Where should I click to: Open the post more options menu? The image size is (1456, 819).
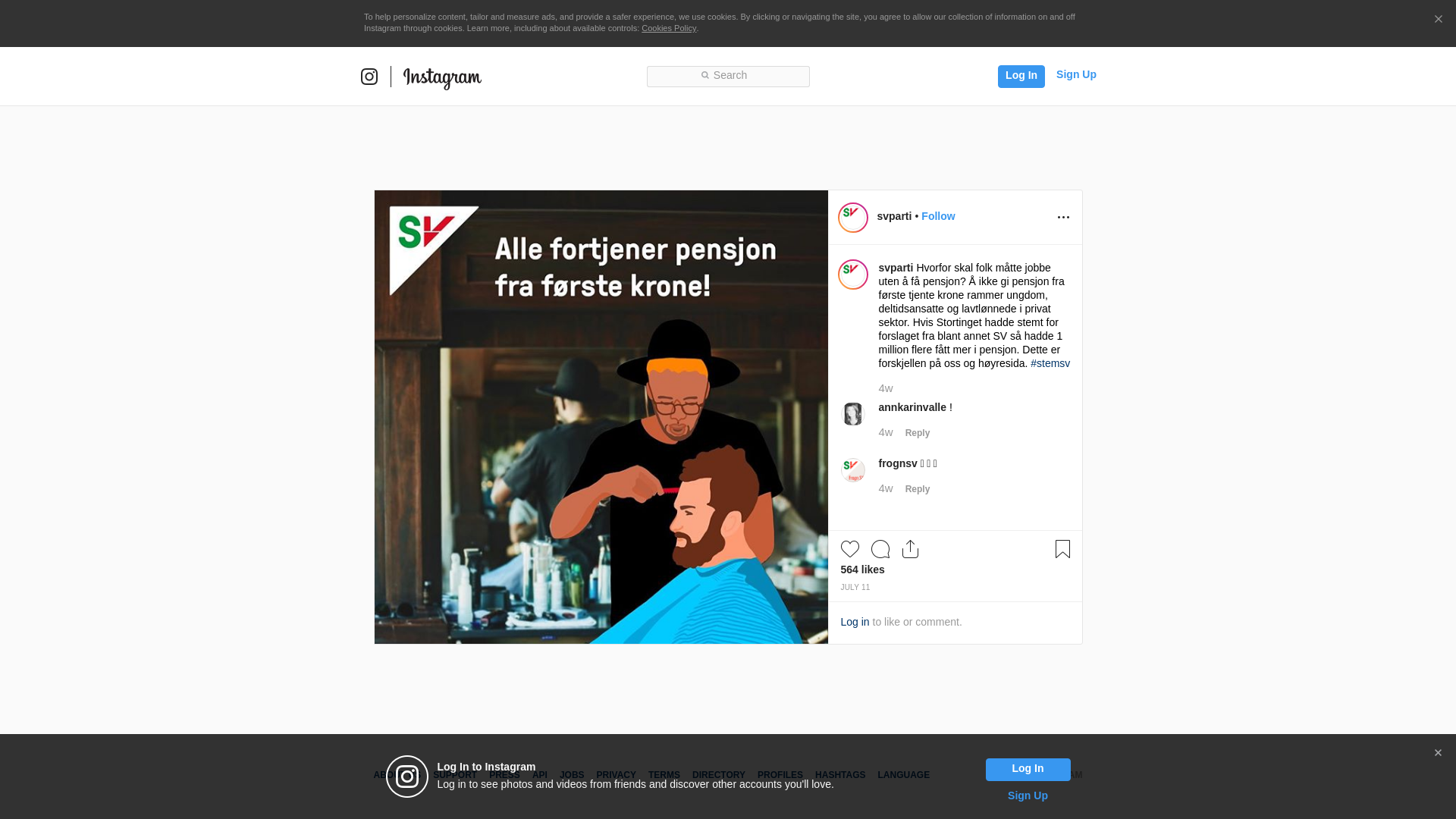1063,218
